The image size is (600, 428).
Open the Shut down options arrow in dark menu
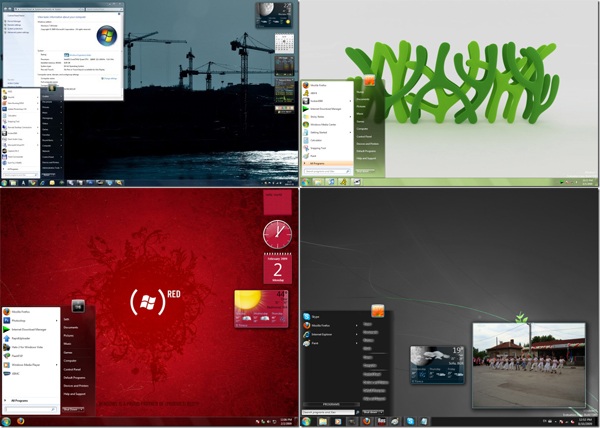click(x=381, y=412)
